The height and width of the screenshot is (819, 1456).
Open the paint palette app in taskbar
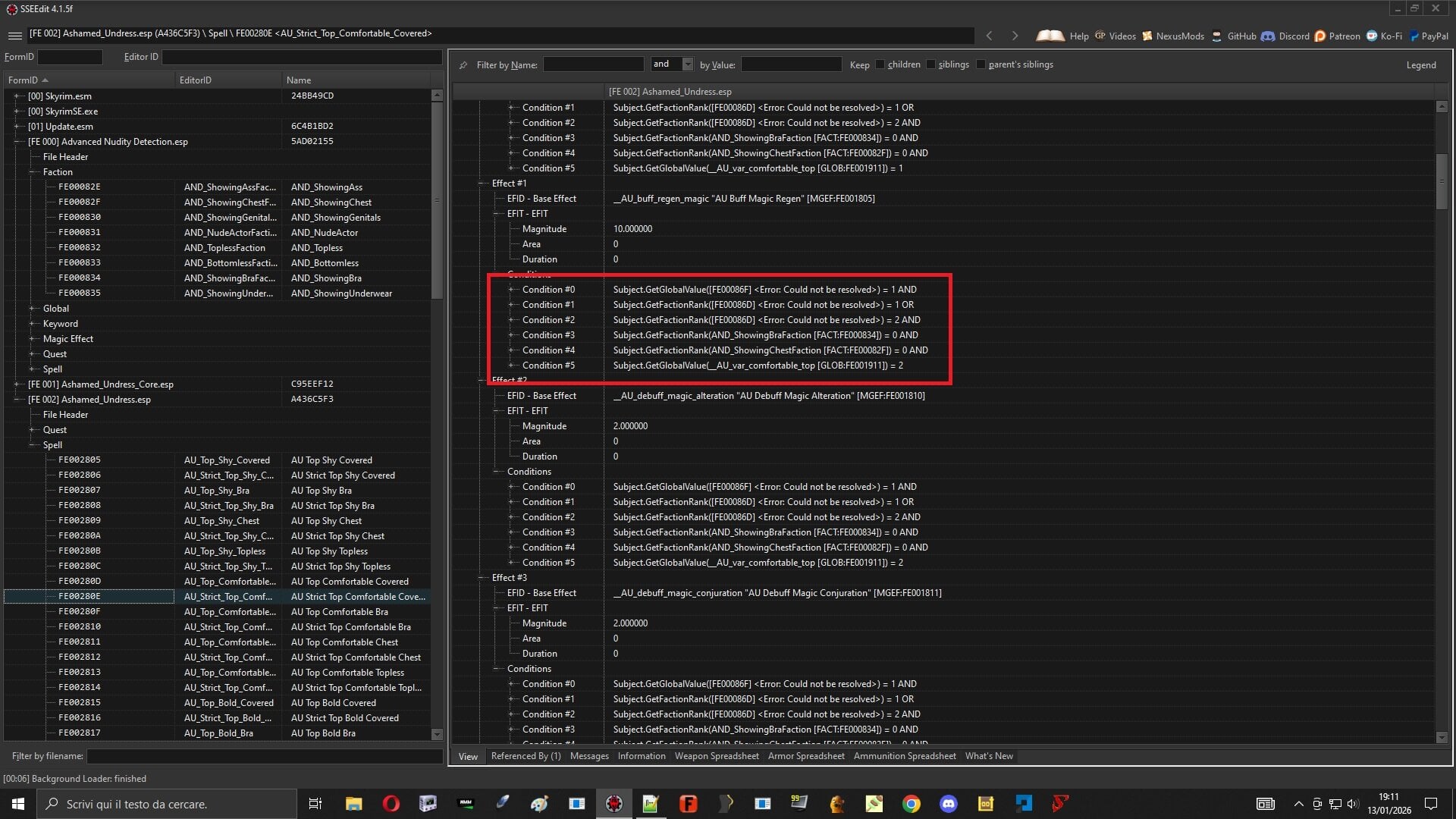pos(539,804)
